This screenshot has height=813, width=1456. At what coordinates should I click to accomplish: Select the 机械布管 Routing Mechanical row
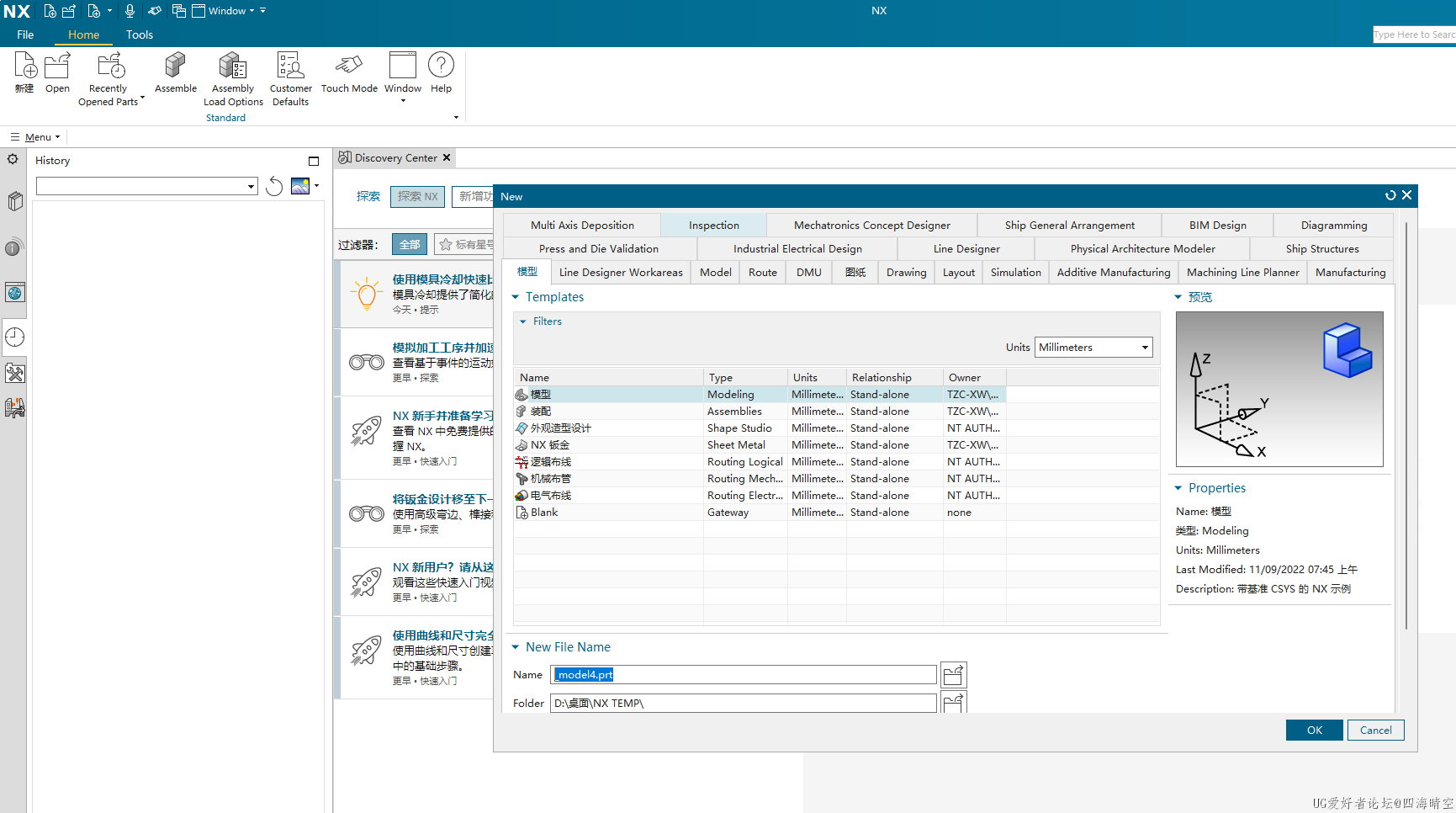click(760, 479)
